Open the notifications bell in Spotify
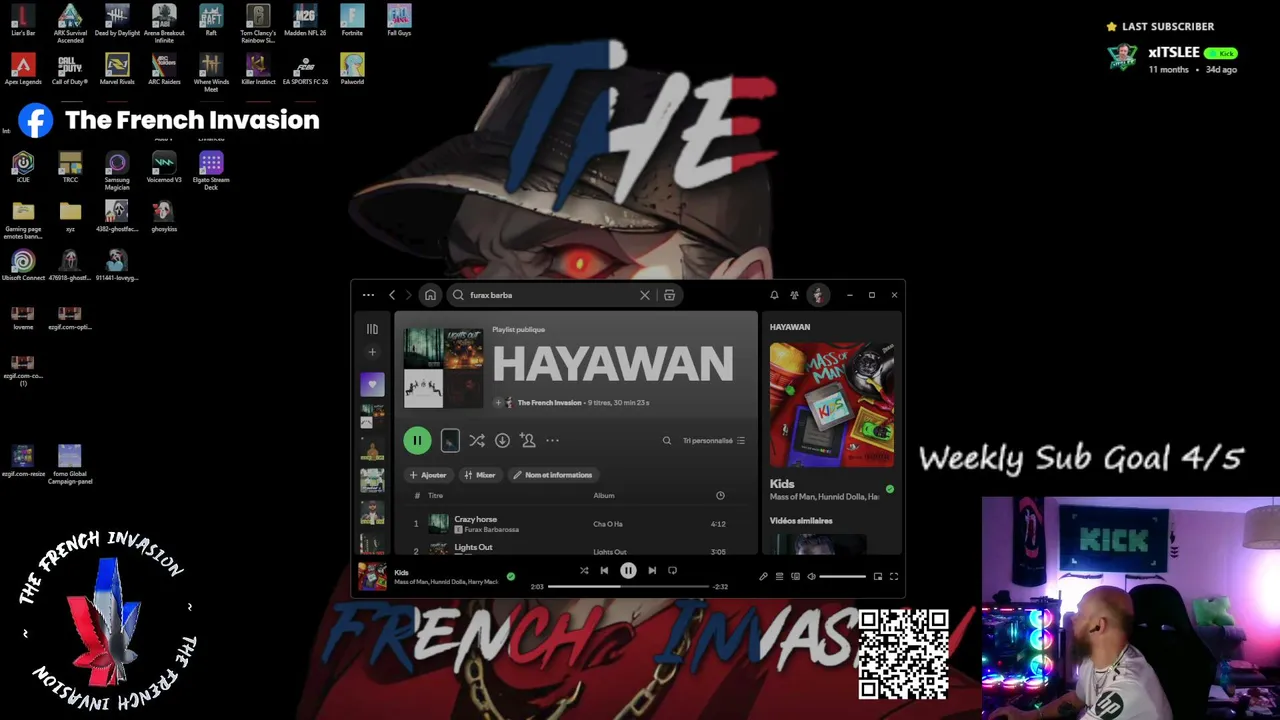The height and width of the screenshot is (720, 1280). 774,295
